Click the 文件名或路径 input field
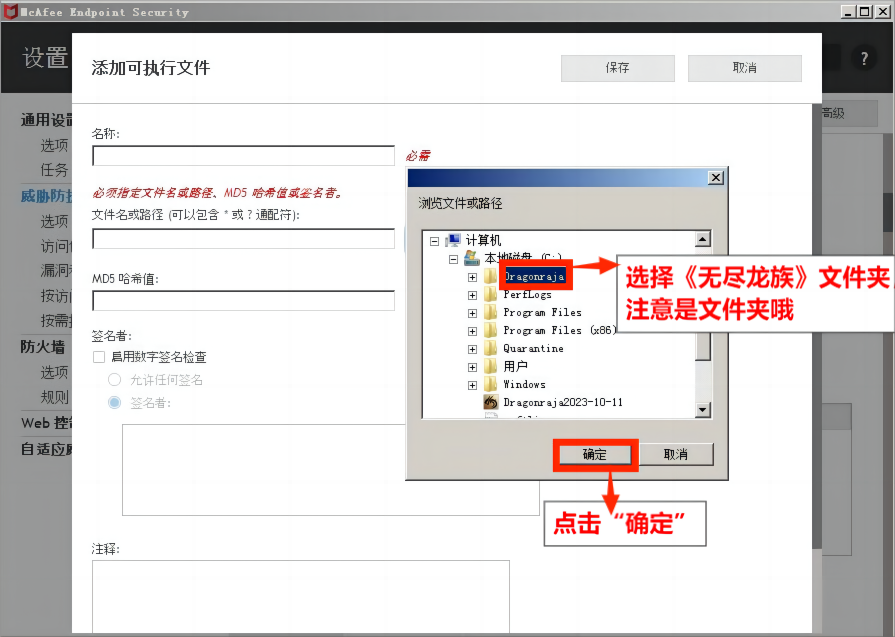This screenshot has height=637, width=895. click(x=244, y=239)
